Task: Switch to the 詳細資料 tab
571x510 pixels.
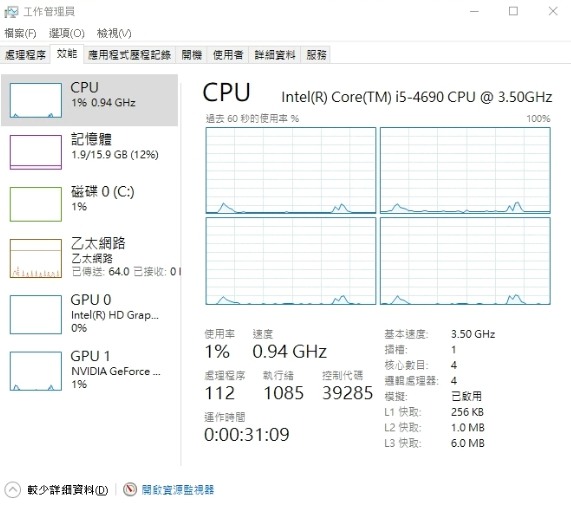Action: pyautogui.click(x=275, y=55)
